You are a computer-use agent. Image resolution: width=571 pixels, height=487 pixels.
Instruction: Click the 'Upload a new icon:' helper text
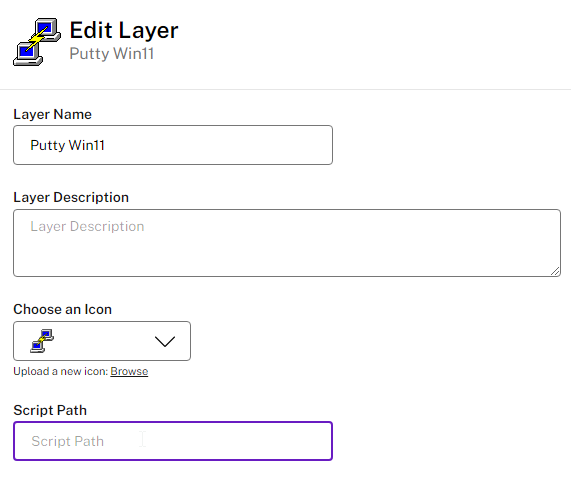pos(61,371)
